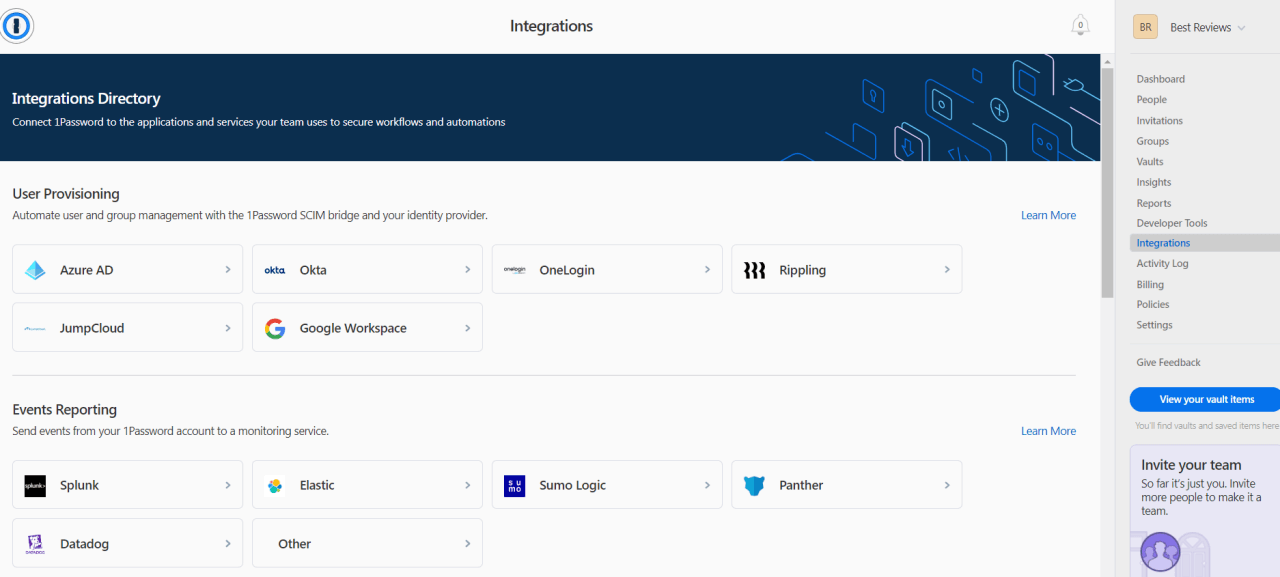Open the JumpCloud integration
Image resolution: width=1280 pixels, height=577 pixels.
tap(127, 327)
